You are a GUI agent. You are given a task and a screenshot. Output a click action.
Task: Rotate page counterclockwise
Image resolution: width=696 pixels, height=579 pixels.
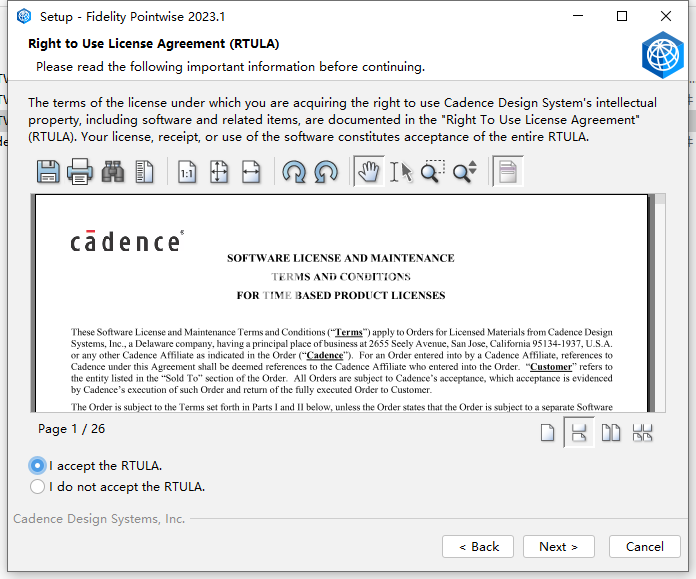[x=326, y=172]
